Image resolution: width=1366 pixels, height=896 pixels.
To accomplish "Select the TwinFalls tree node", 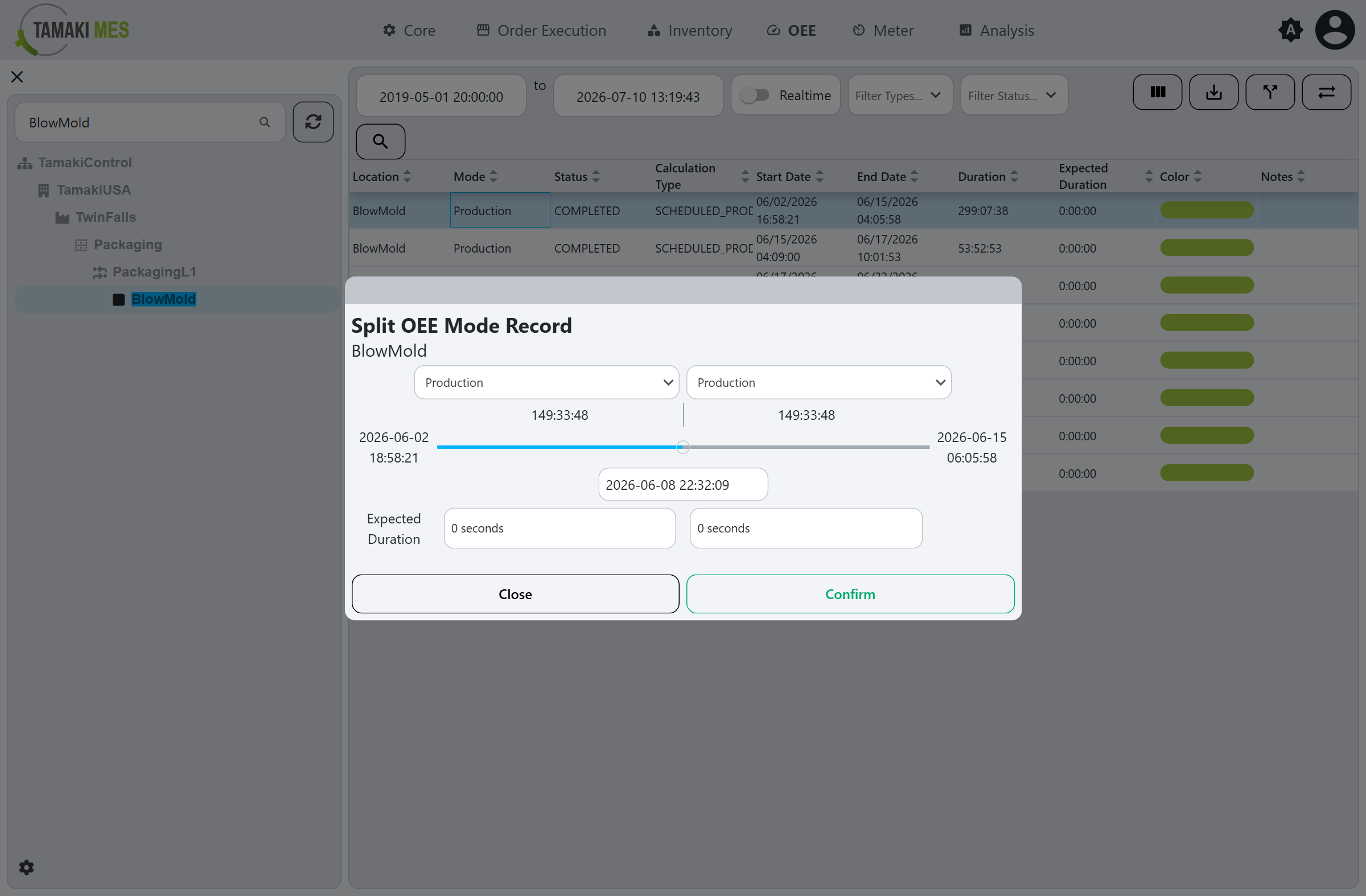I will pos(106,217).
